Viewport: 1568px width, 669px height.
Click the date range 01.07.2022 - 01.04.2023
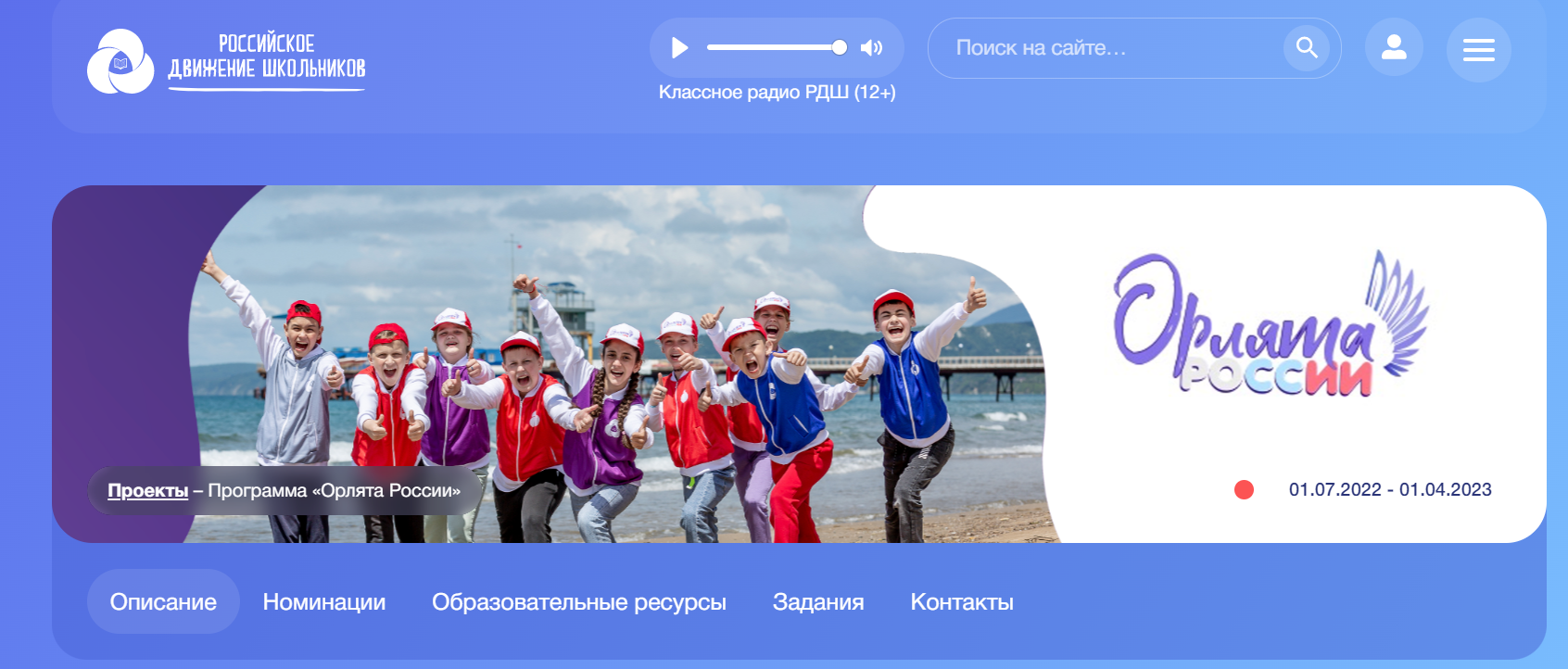pyautogui.click(x=1390, y=489)
